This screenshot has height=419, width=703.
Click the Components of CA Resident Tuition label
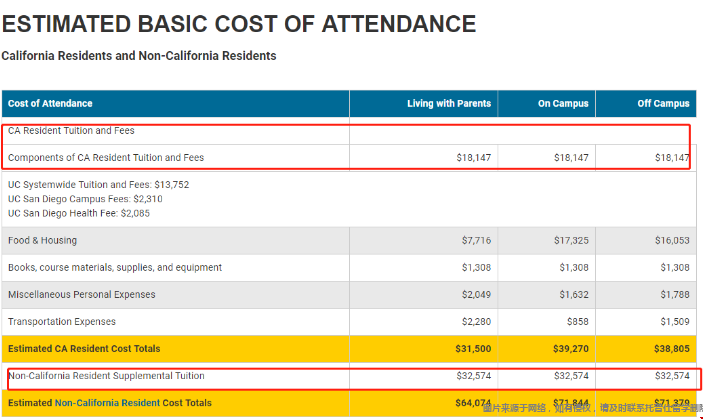click(x=106, y=158)
